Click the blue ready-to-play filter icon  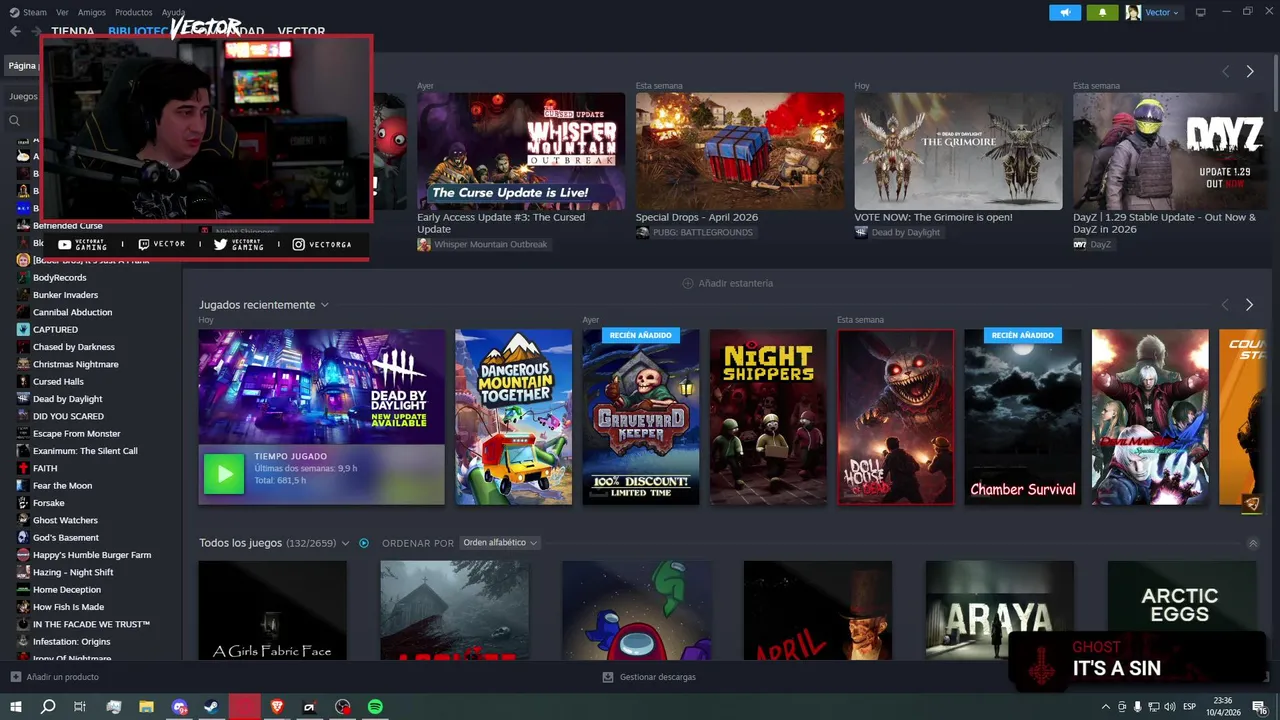coord(364,543)
